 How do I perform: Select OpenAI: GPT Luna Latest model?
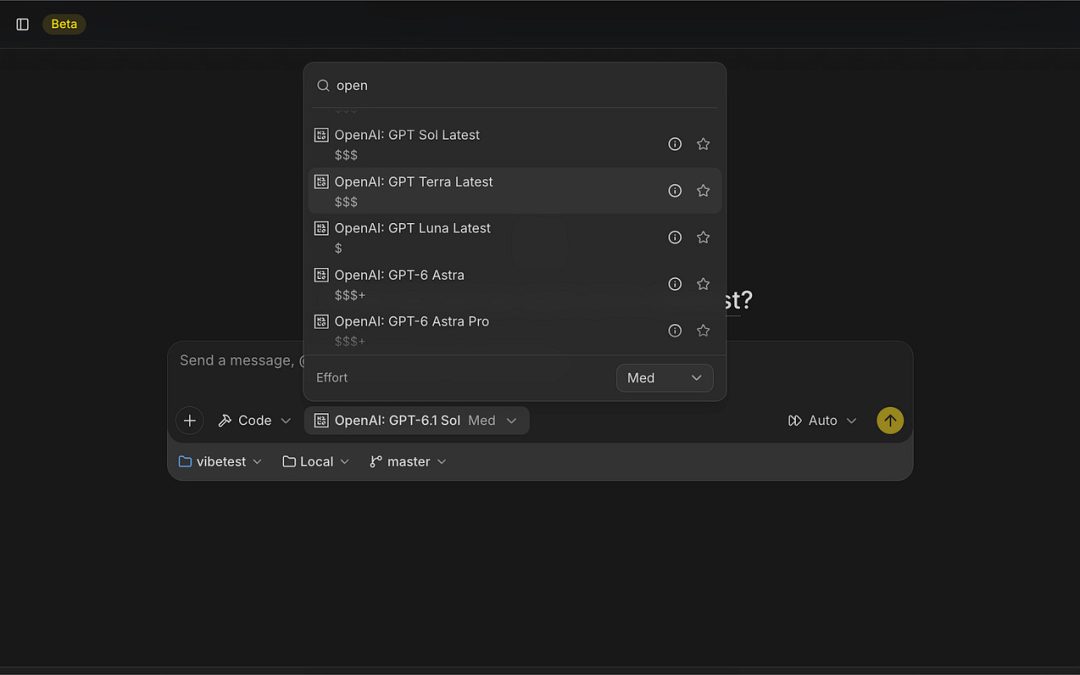515,237
